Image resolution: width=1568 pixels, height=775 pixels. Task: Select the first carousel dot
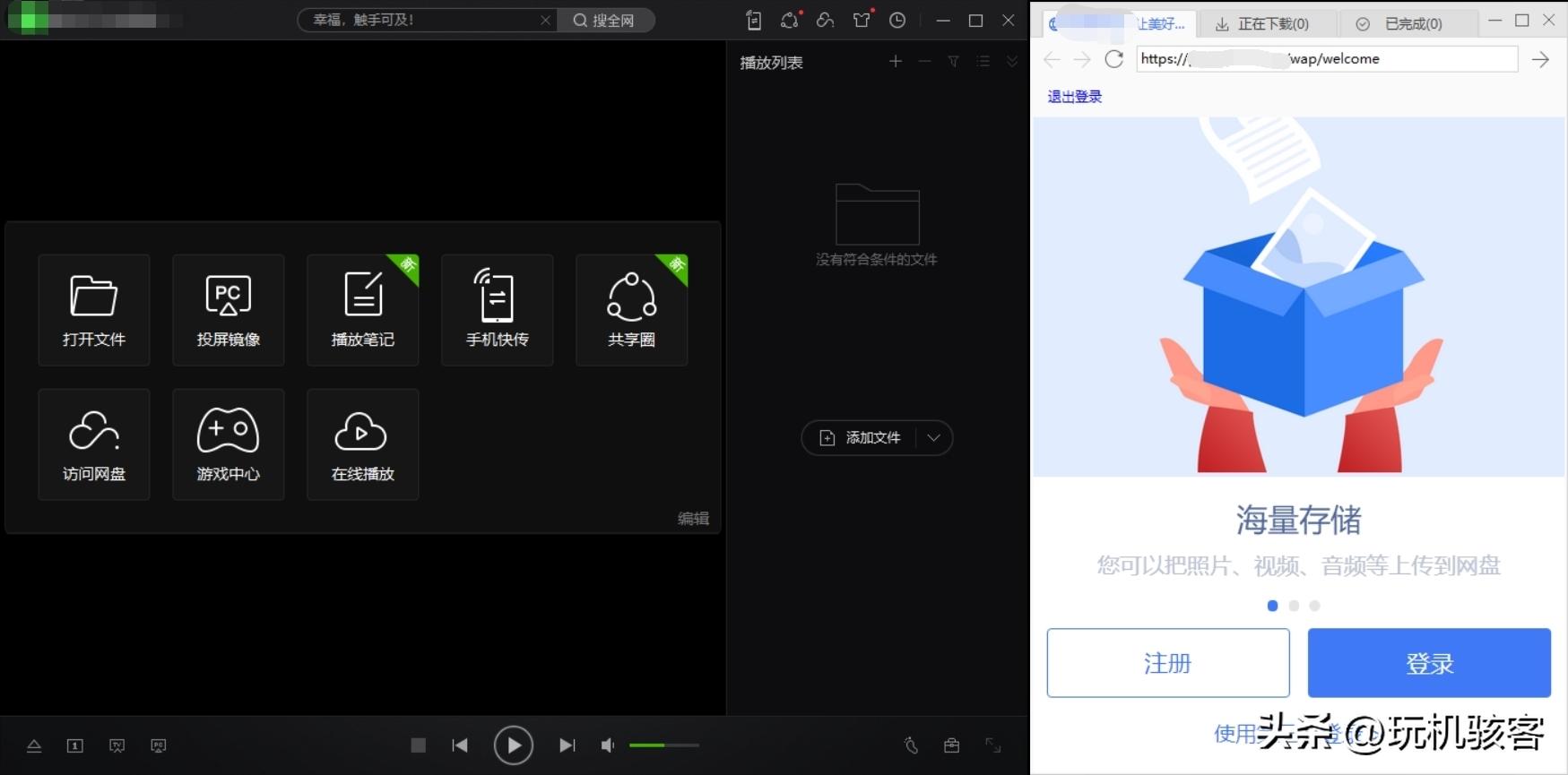[x=1272, y=606]
